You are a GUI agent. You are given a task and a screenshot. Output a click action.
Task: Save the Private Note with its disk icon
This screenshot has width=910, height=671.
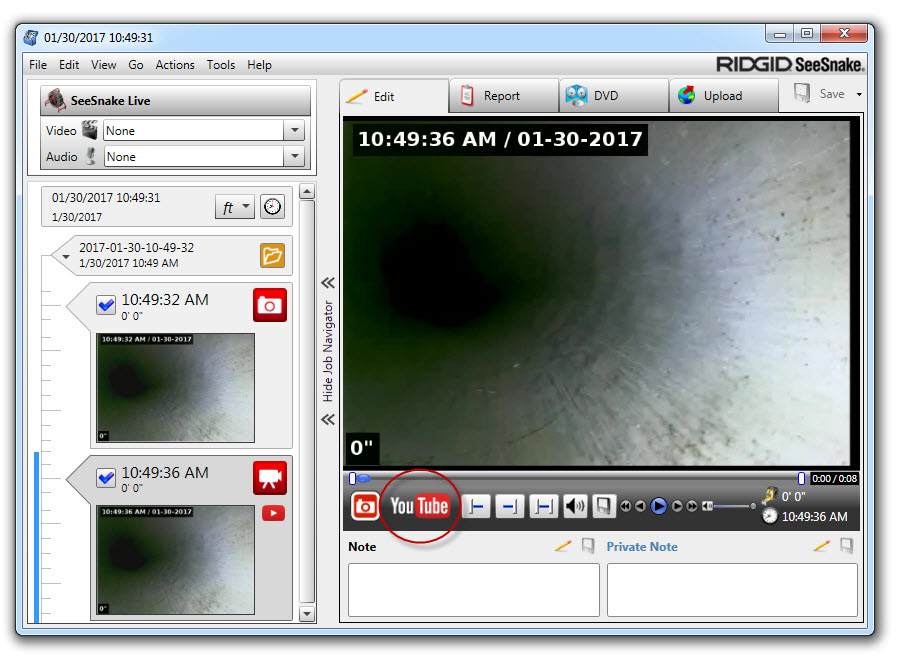click(x=847, y=546)
